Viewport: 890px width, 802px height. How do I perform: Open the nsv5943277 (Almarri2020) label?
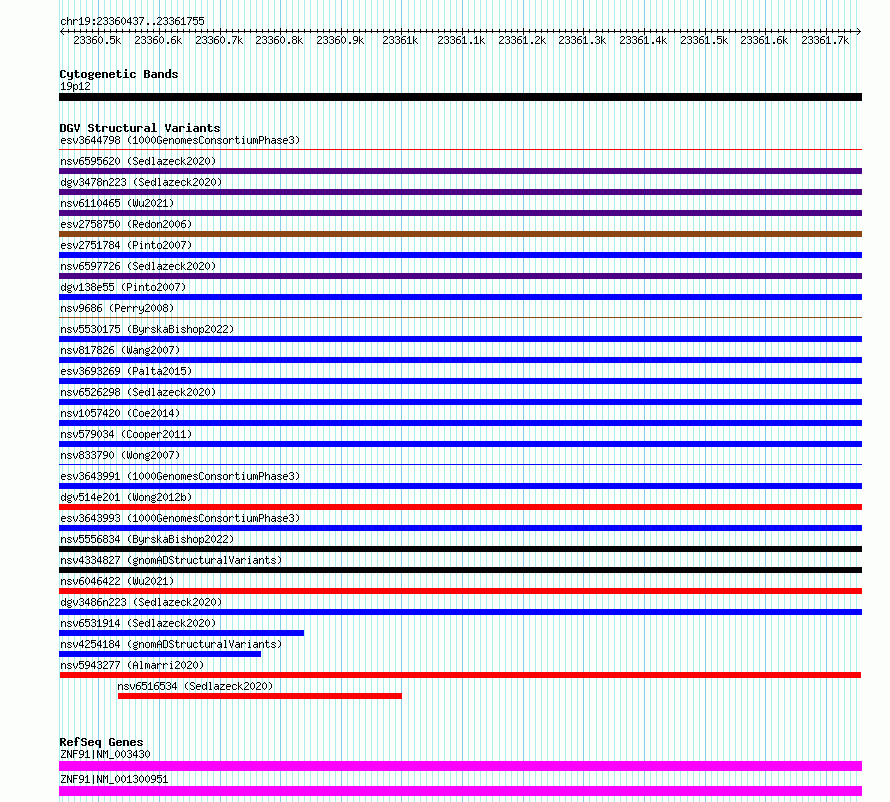[x=132, y=665]
